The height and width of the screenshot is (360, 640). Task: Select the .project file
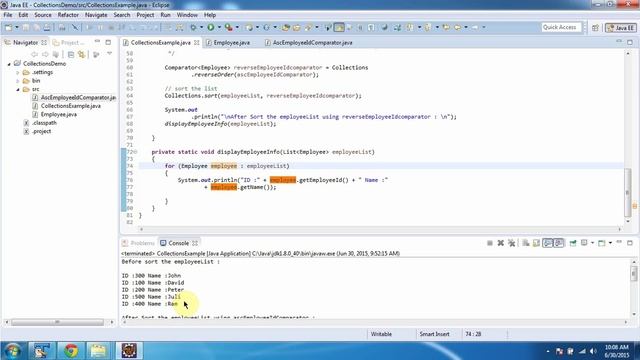pos(37,131)
